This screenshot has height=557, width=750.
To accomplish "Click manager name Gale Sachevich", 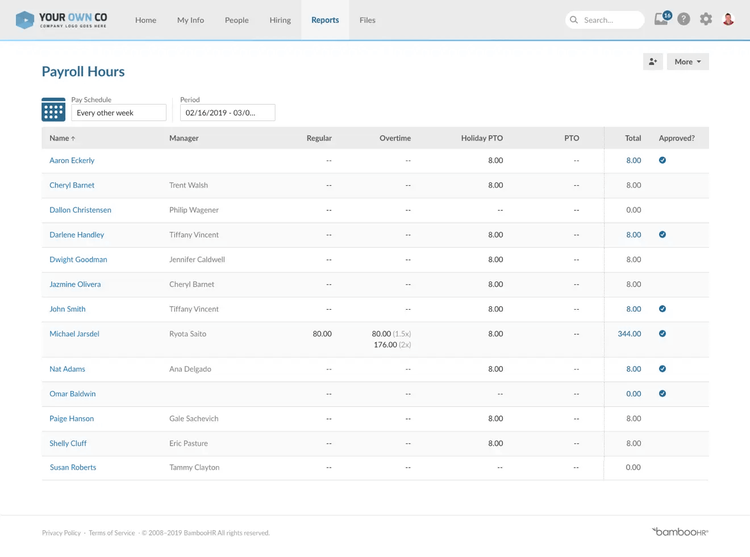I will point(194,419).
